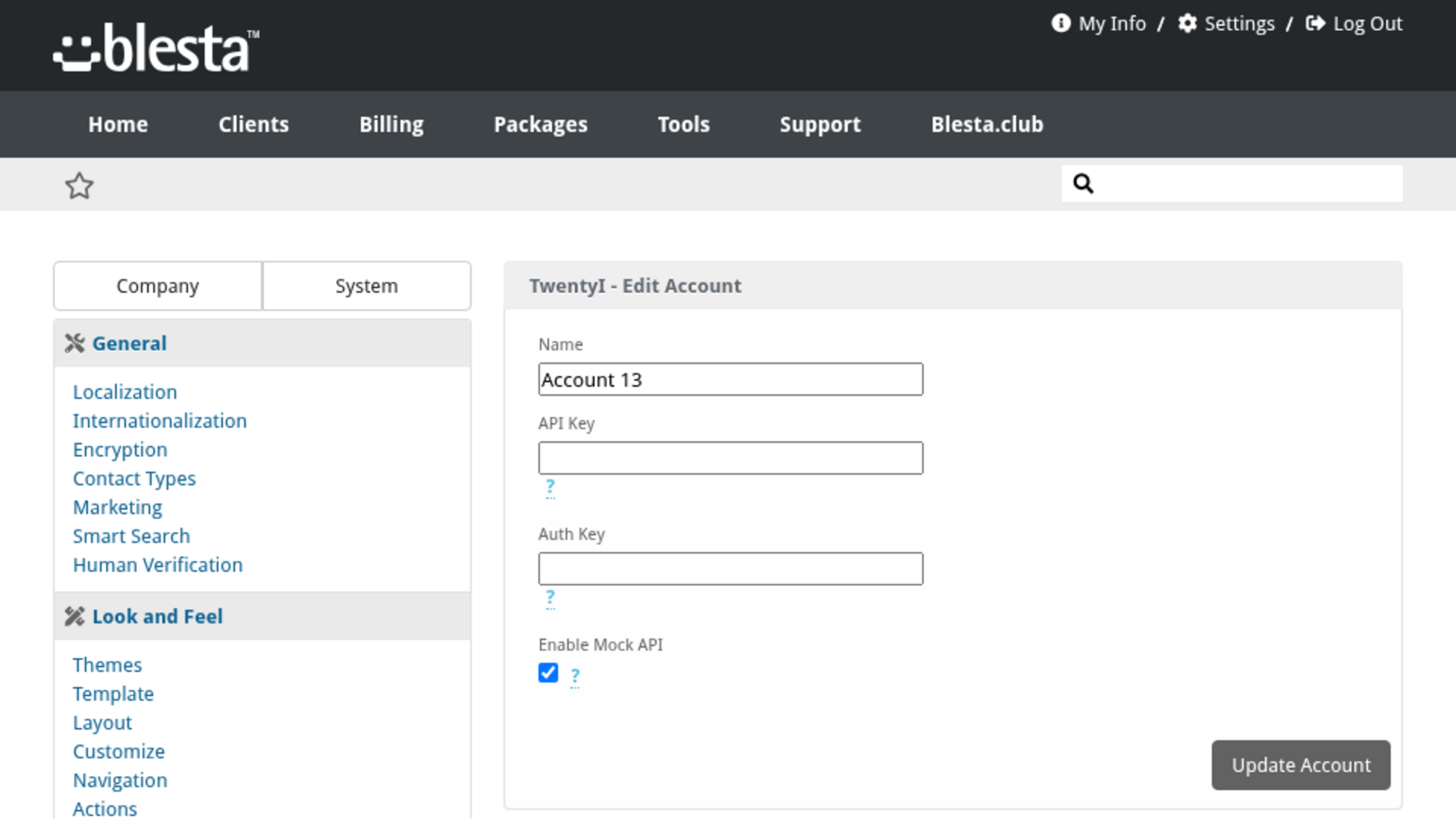Open the My Info link
Screen dimensions: 1456x819
click(1112, 24)
